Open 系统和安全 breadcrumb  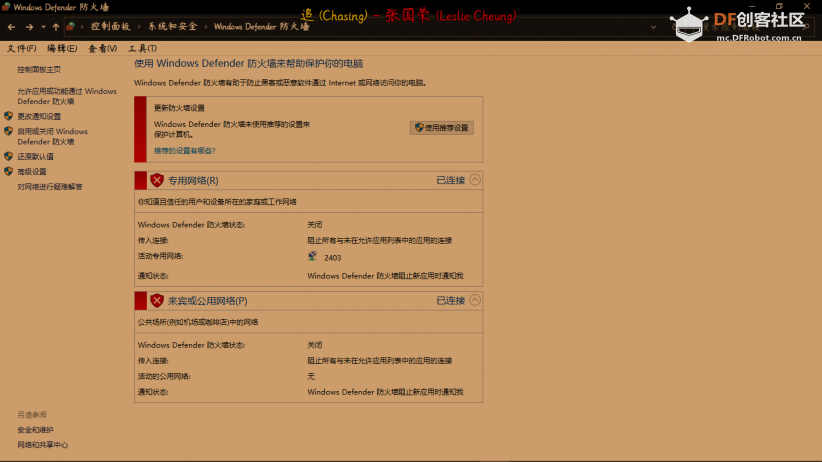point(172,26)
